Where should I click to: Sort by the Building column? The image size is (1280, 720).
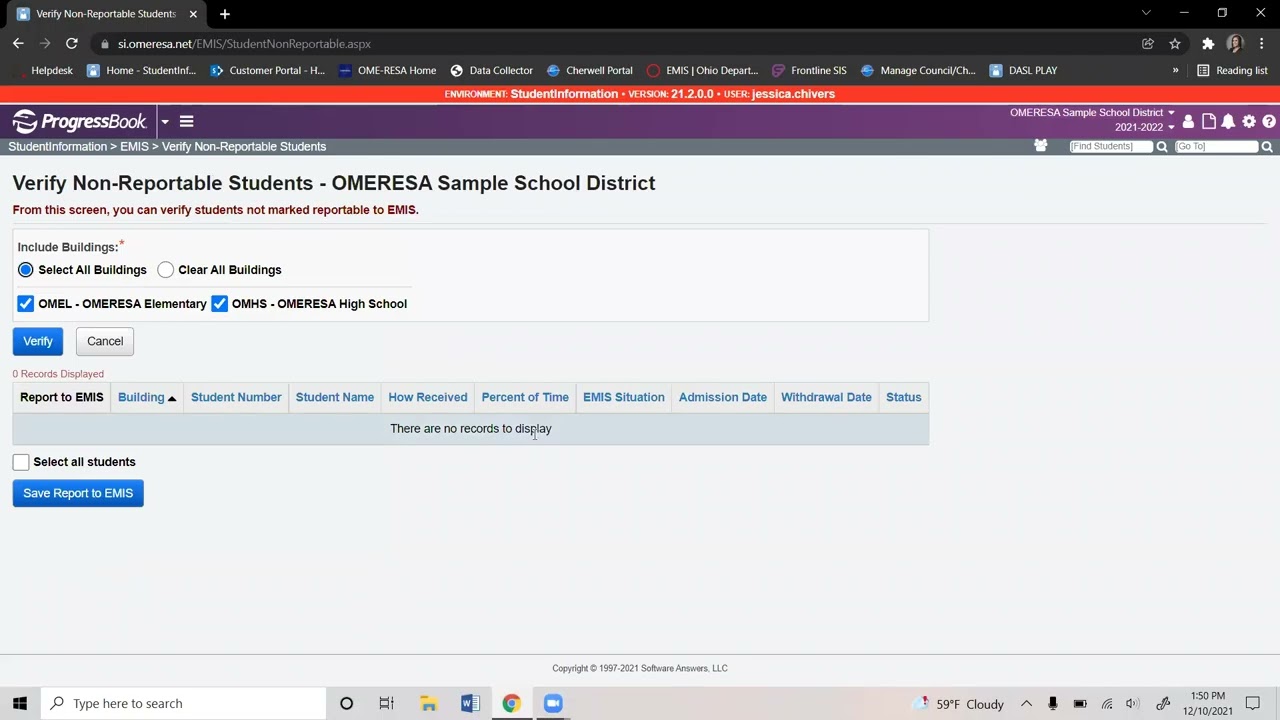141,397
